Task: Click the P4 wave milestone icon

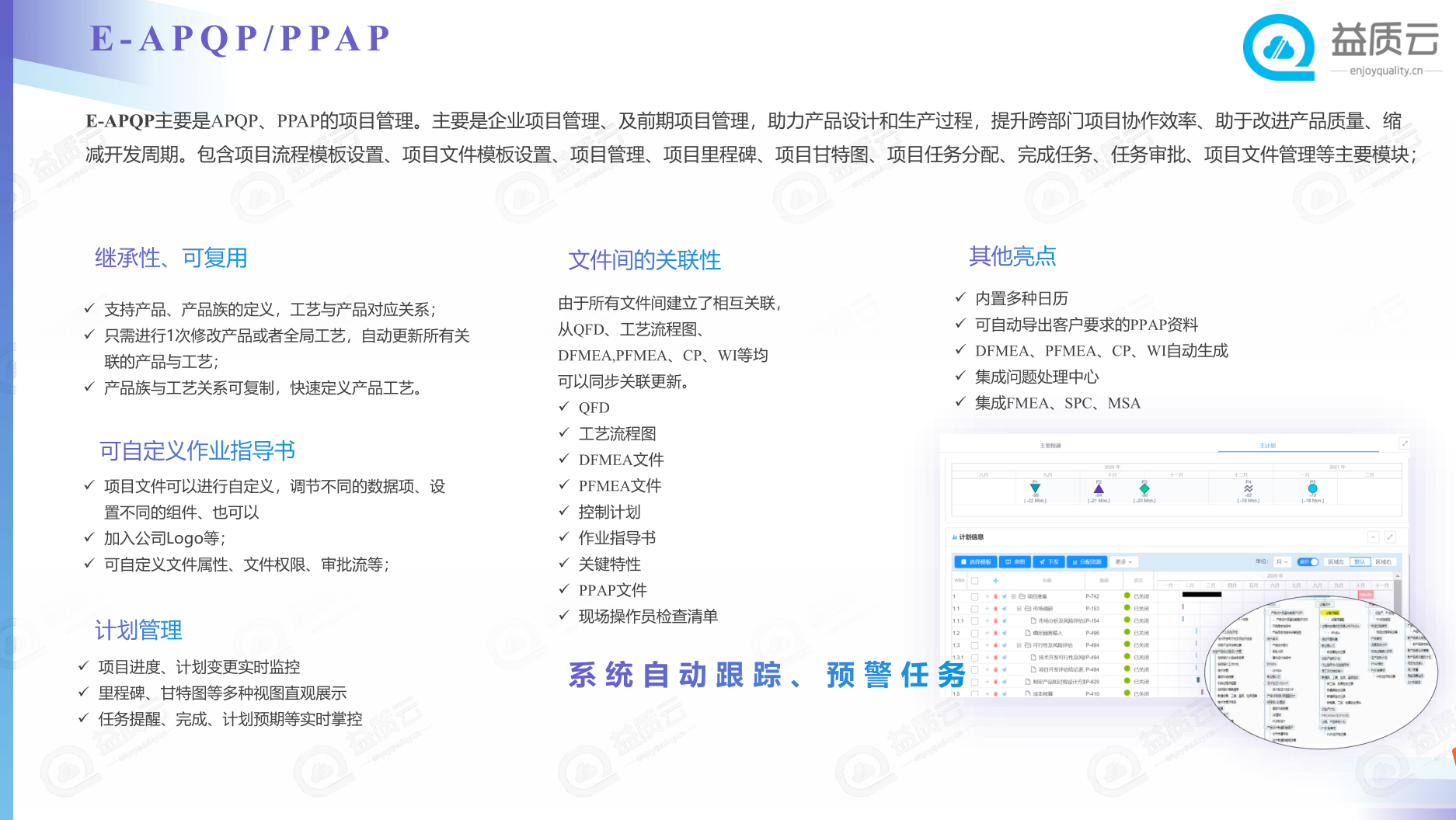Action: (1249, 488)
